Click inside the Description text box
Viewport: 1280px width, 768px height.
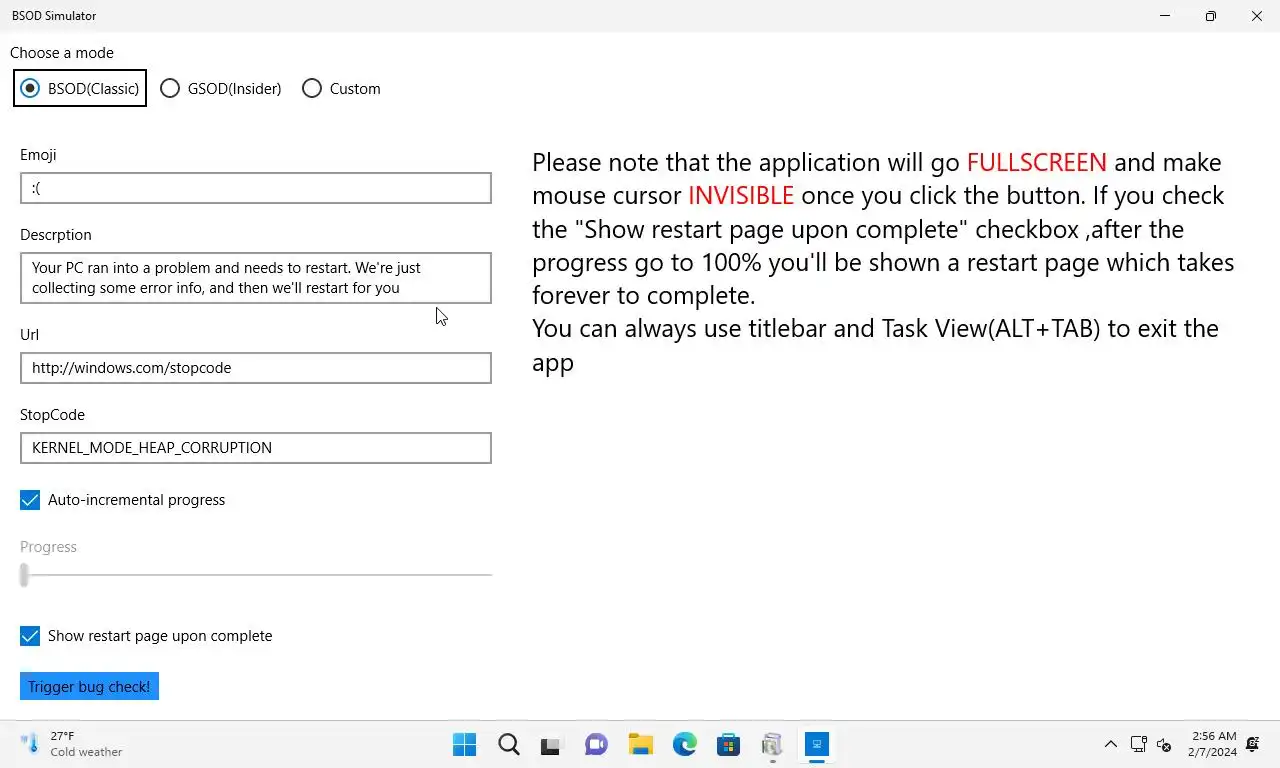pos(256,278)
